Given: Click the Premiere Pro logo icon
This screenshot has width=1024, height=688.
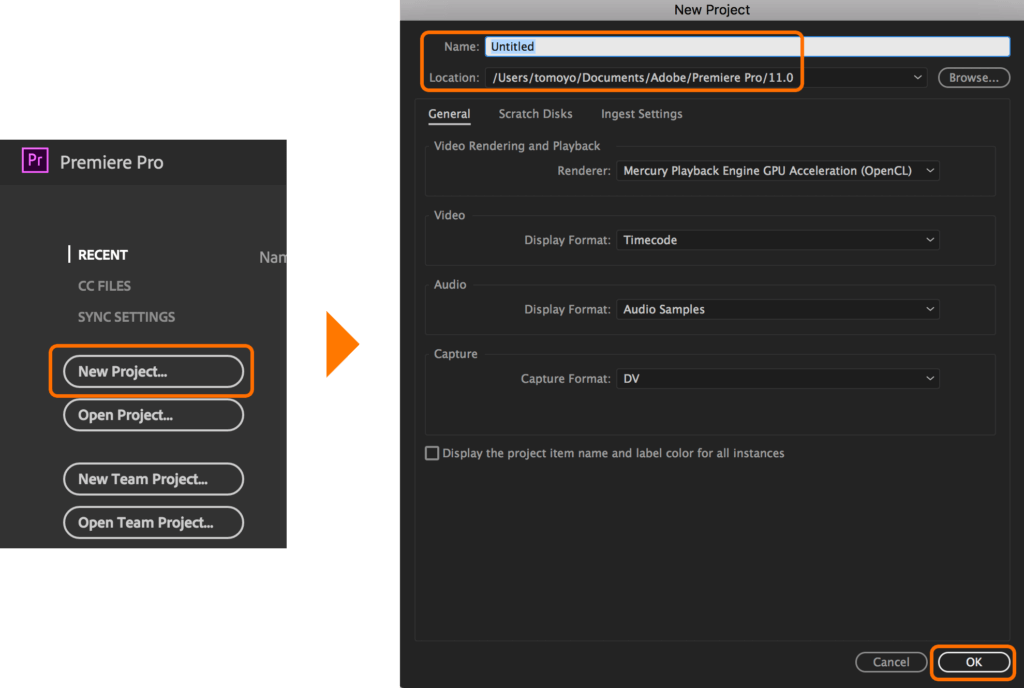Looking at the screenshot, I should 35,160.
